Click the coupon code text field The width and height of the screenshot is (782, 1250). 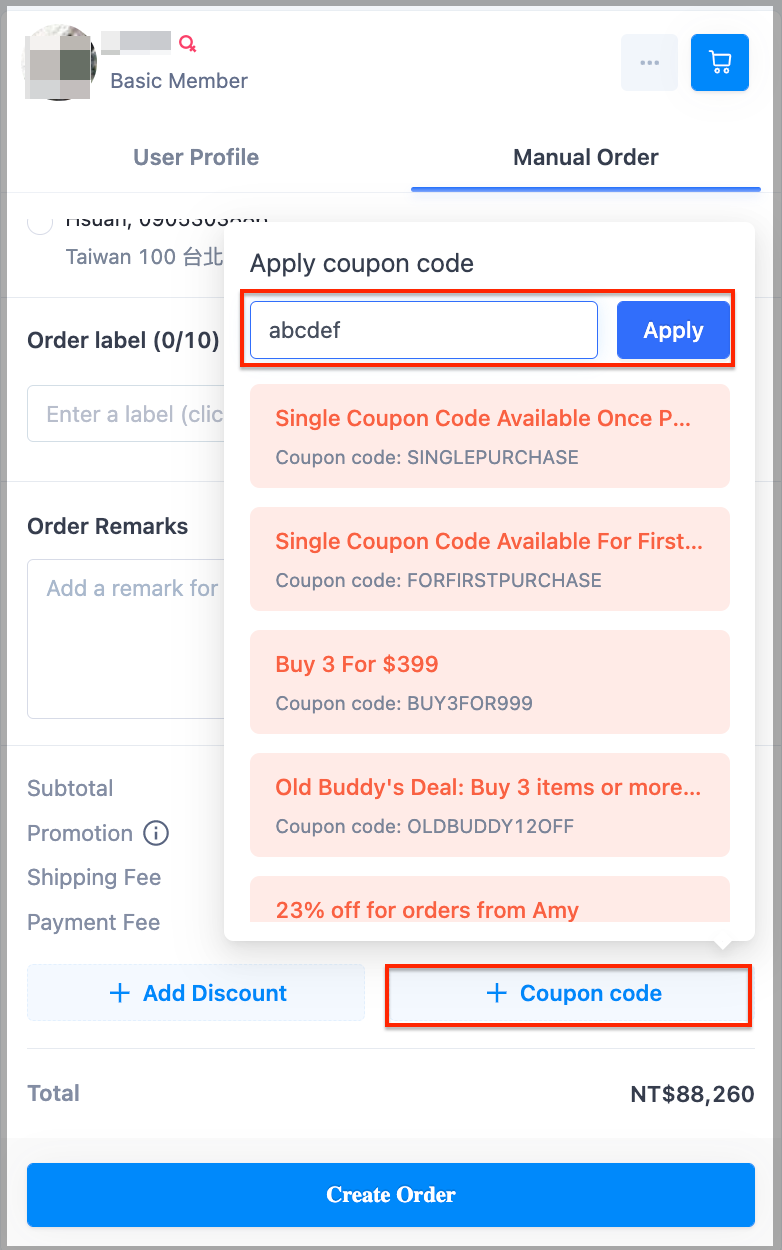tap(424, 330)
